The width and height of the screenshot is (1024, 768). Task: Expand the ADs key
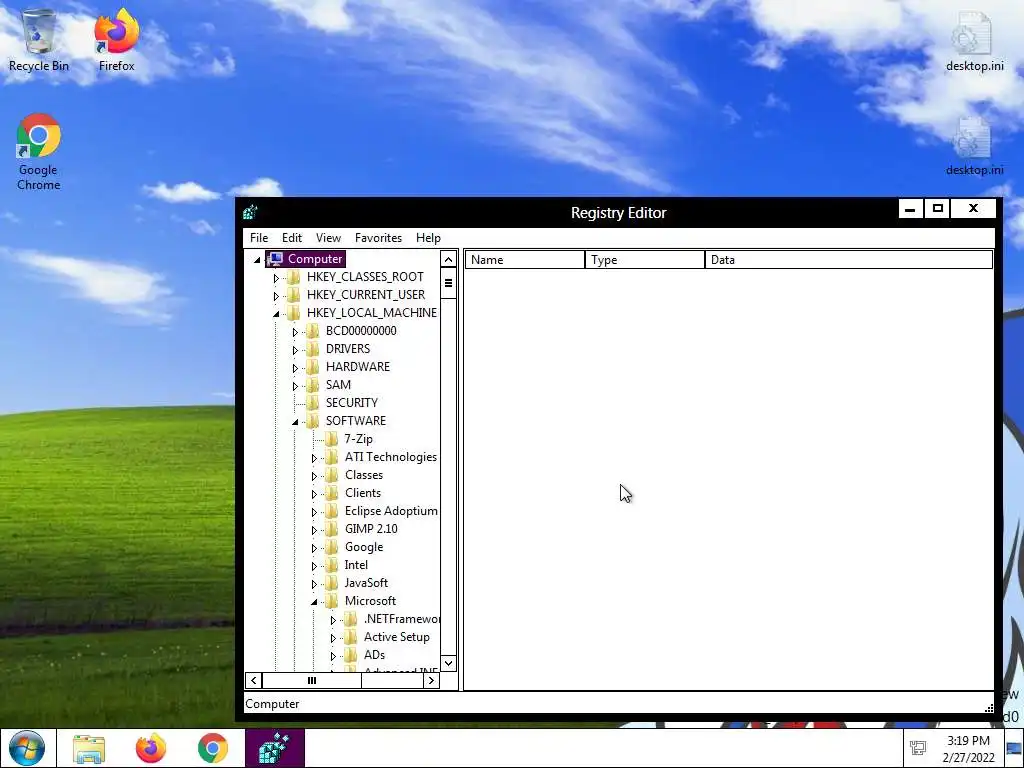pyautogui.click(x=333, y=656)
